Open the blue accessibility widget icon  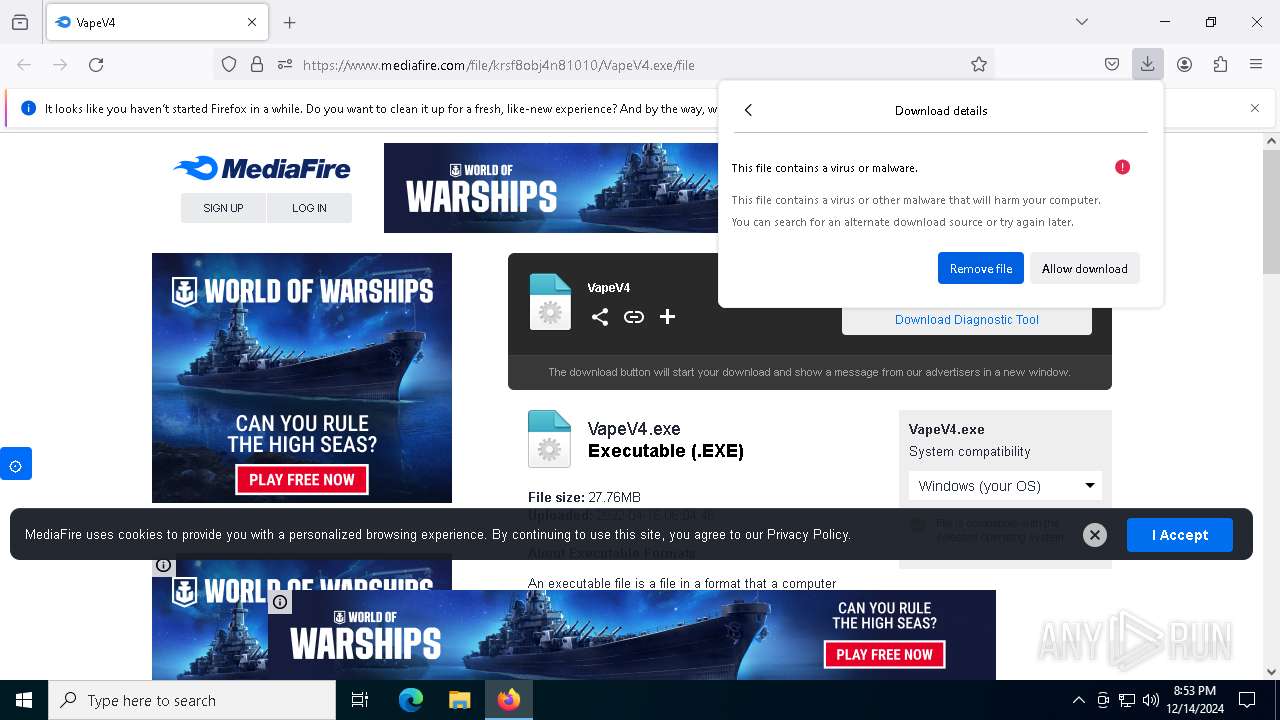16,464
